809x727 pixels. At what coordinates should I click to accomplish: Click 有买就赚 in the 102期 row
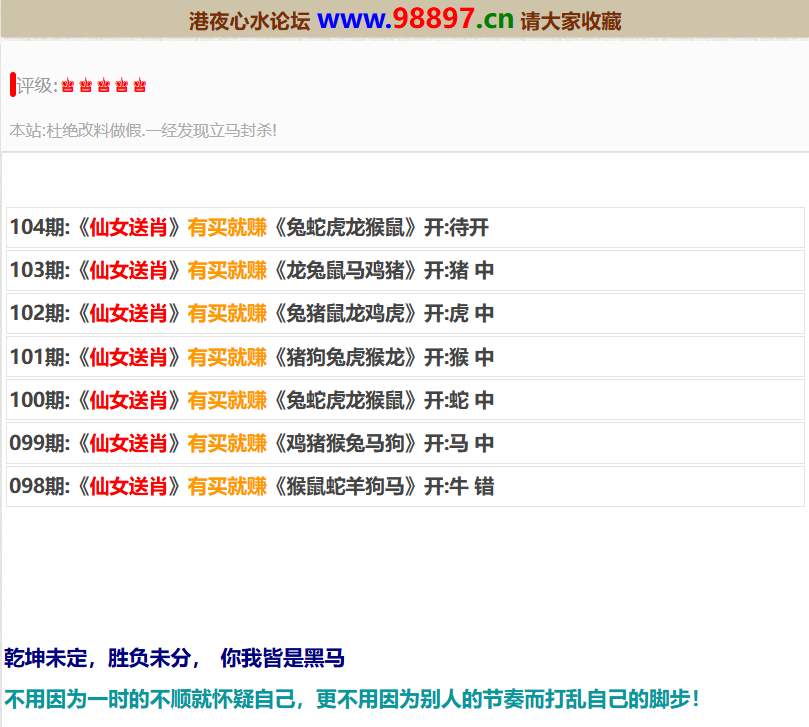point(227,313)
